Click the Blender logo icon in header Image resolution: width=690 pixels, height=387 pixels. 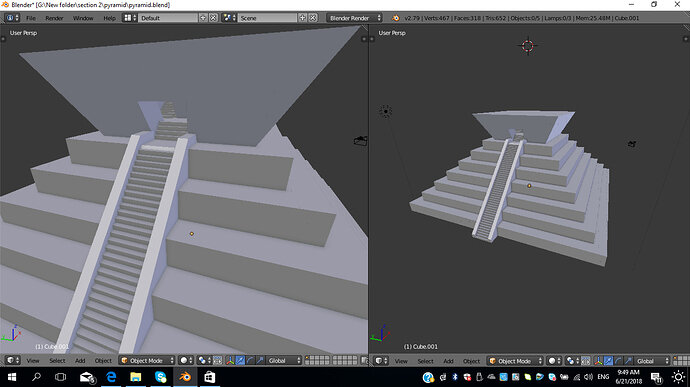[395, 18]
